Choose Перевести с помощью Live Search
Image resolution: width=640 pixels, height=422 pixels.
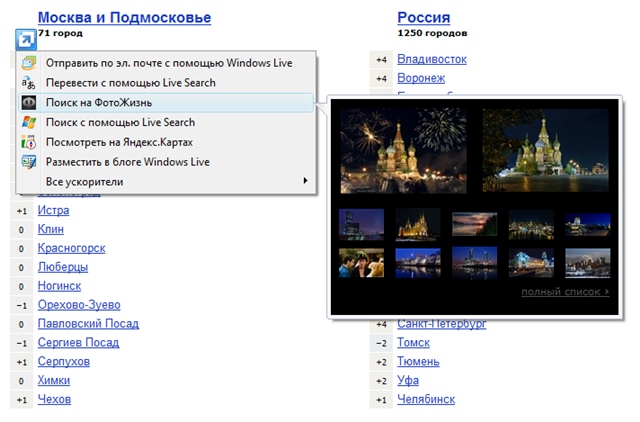click(x=130, y=83)
